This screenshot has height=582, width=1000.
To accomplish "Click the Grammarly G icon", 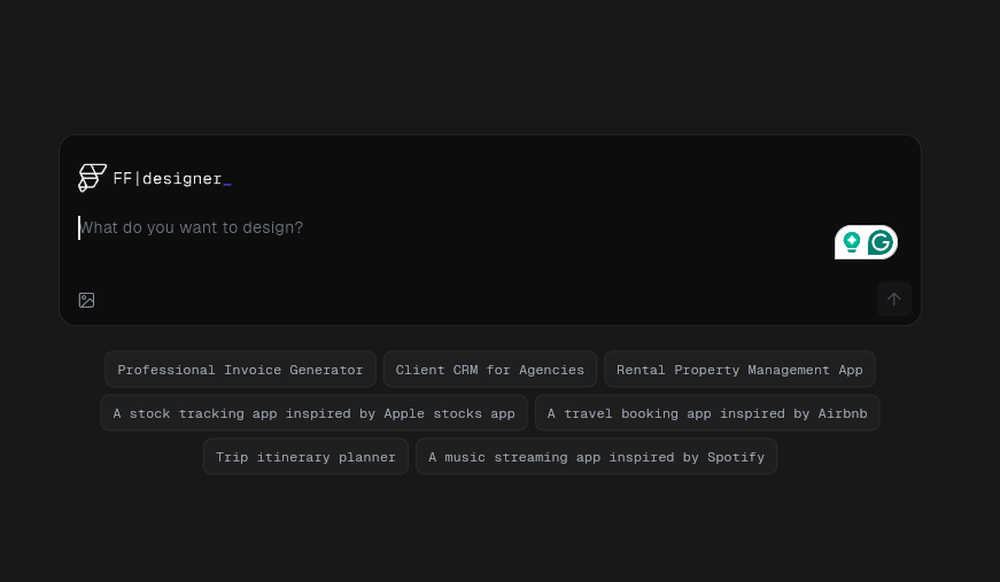I will (880, 241).
